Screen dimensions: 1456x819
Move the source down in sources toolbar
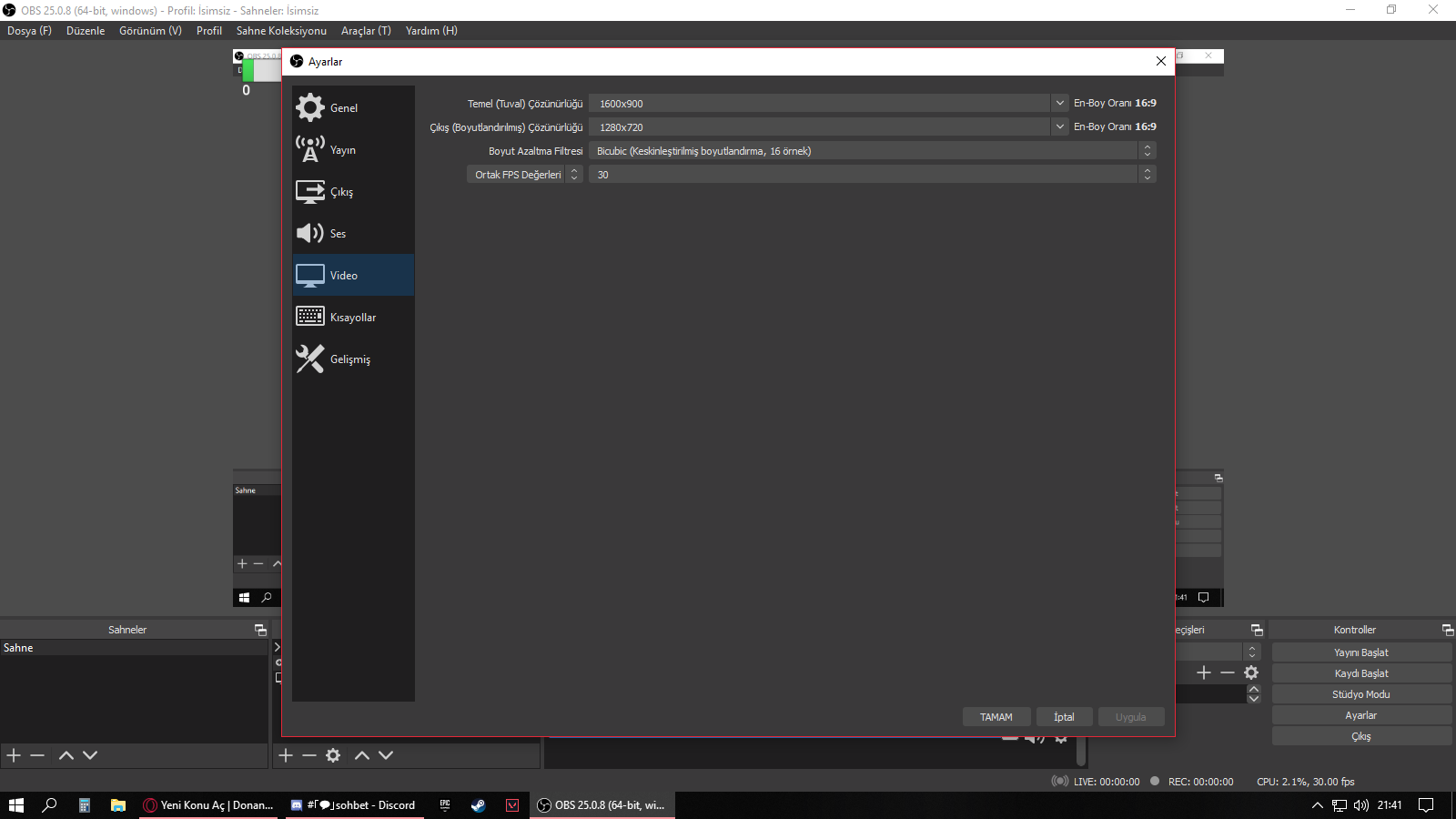tap(386, 755)
